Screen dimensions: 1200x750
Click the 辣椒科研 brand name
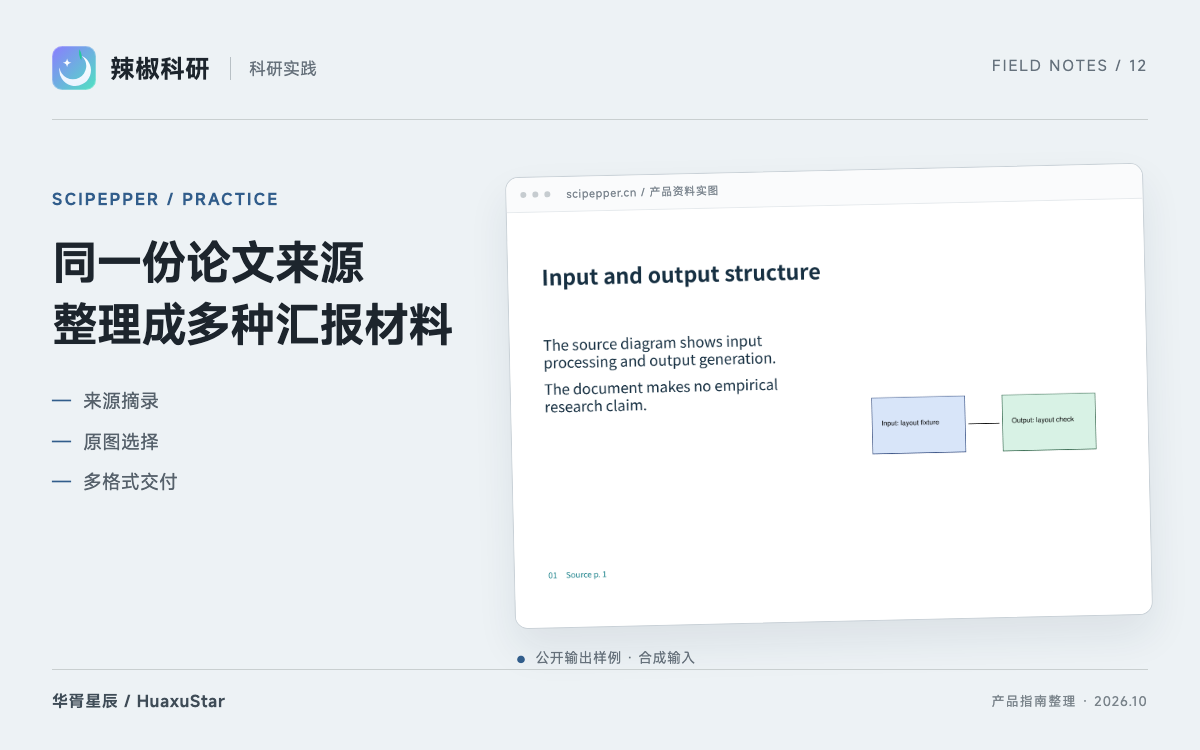click(160, 68)
